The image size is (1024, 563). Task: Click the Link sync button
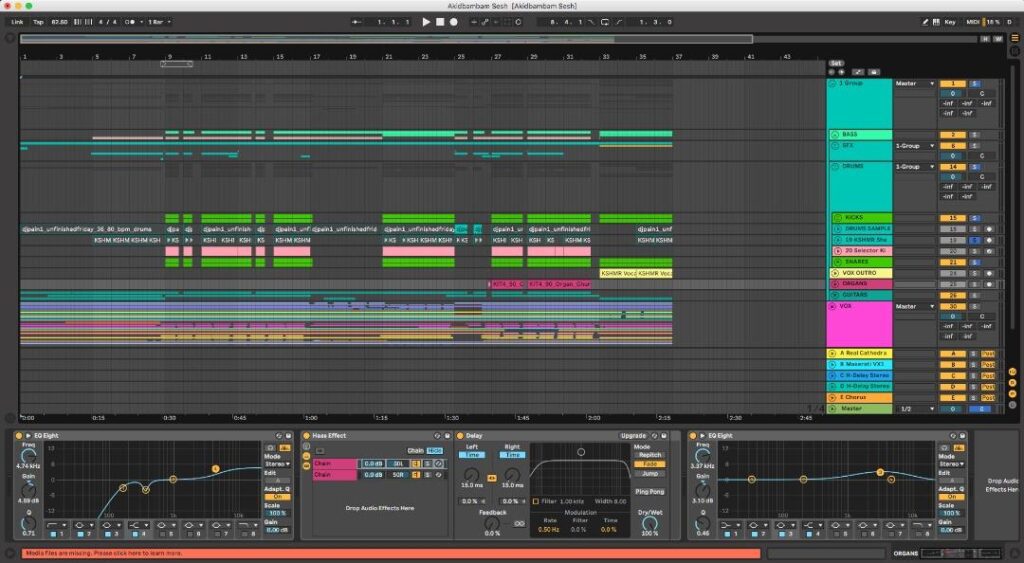point(17,21)
